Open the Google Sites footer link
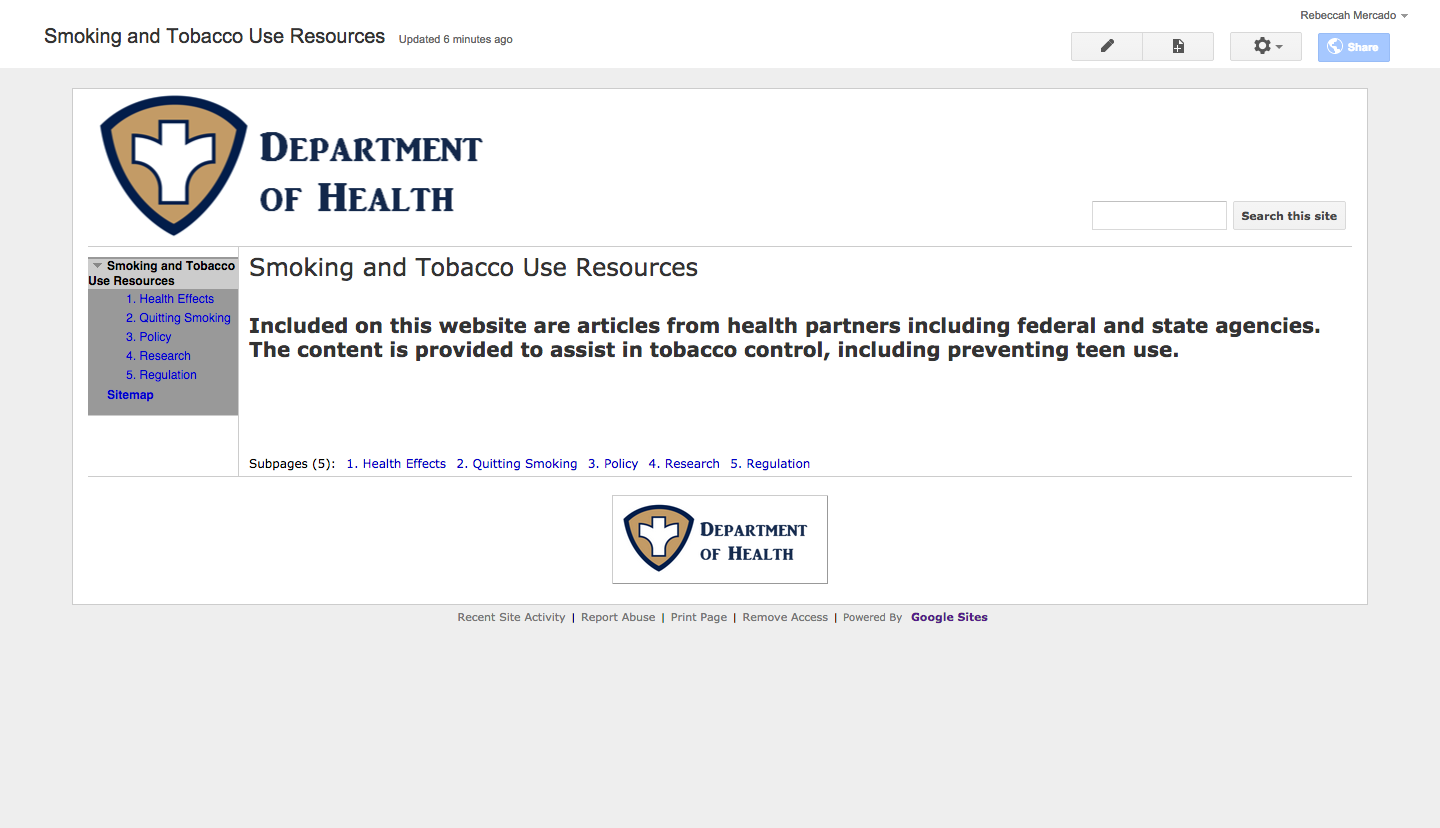The image size is (1440, 828). [x=949, y=618]
